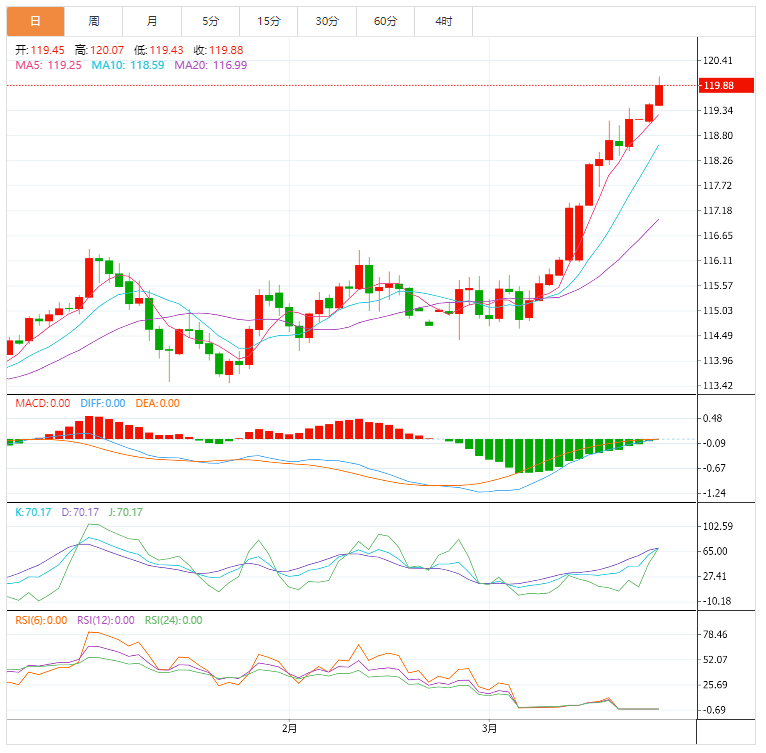Select the 60分 interval tab

coord(385,21)
